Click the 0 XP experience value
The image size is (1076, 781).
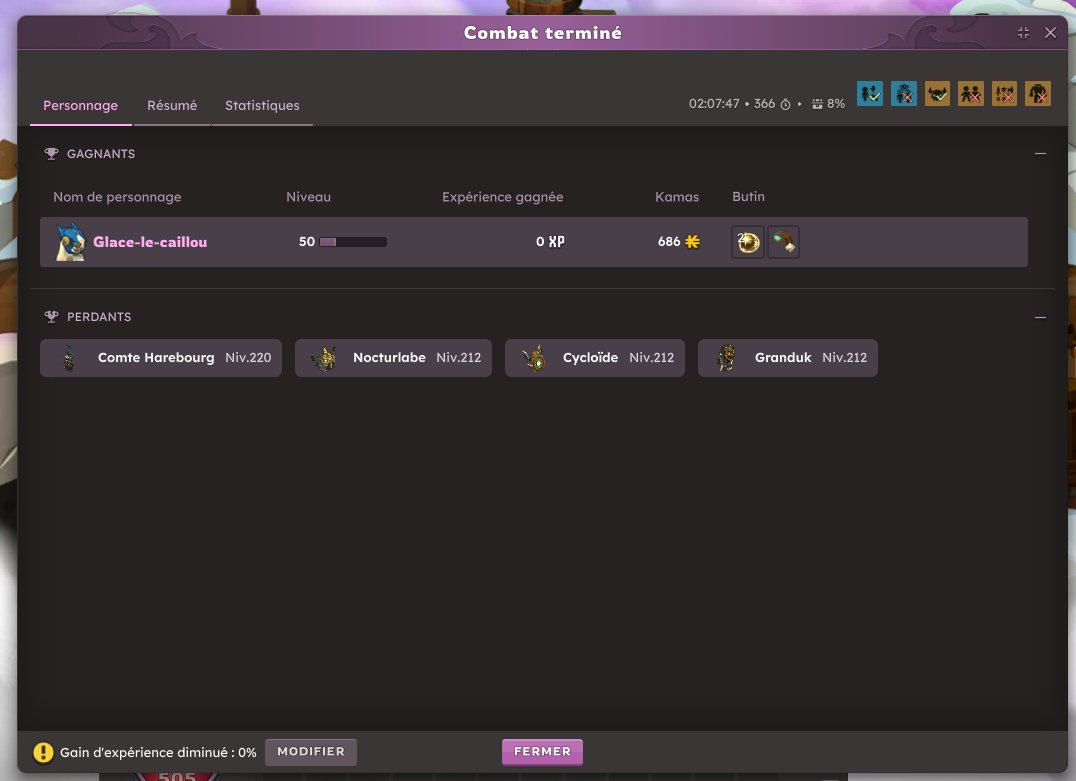(x=550, y=242)
